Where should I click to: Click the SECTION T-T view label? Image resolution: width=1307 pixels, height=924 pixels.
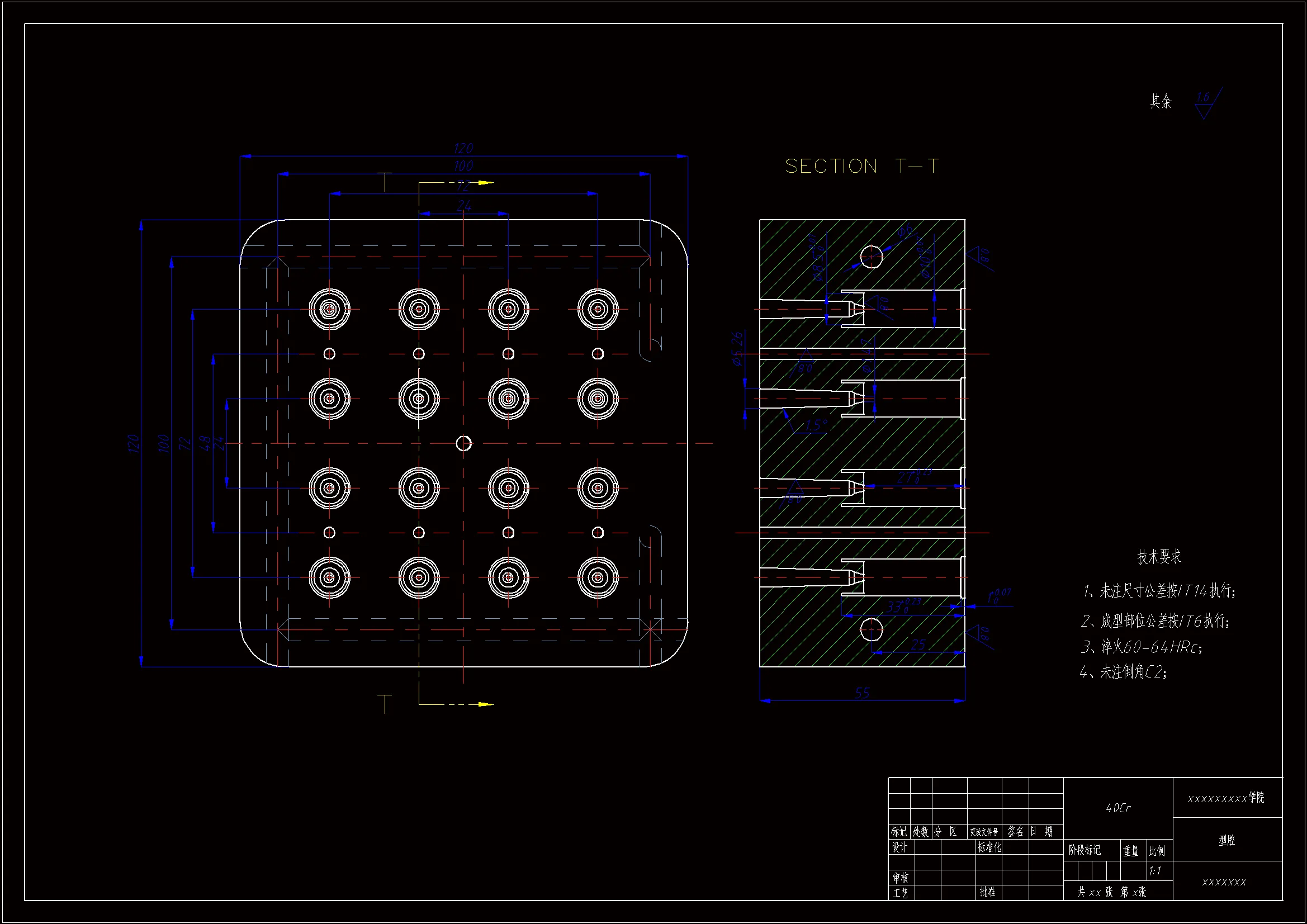(861, 166)
